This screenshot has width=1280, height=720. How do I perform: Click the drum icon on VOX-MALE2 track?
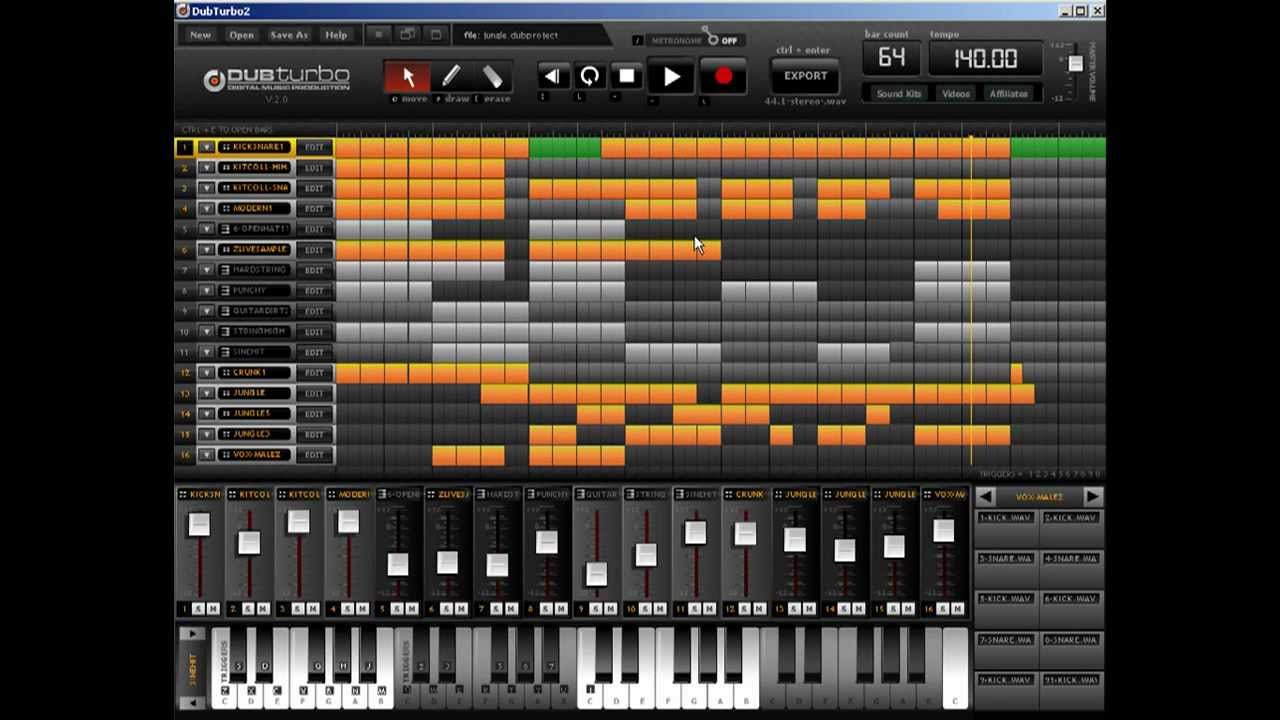pyautogui.click(x=226, y=454)
